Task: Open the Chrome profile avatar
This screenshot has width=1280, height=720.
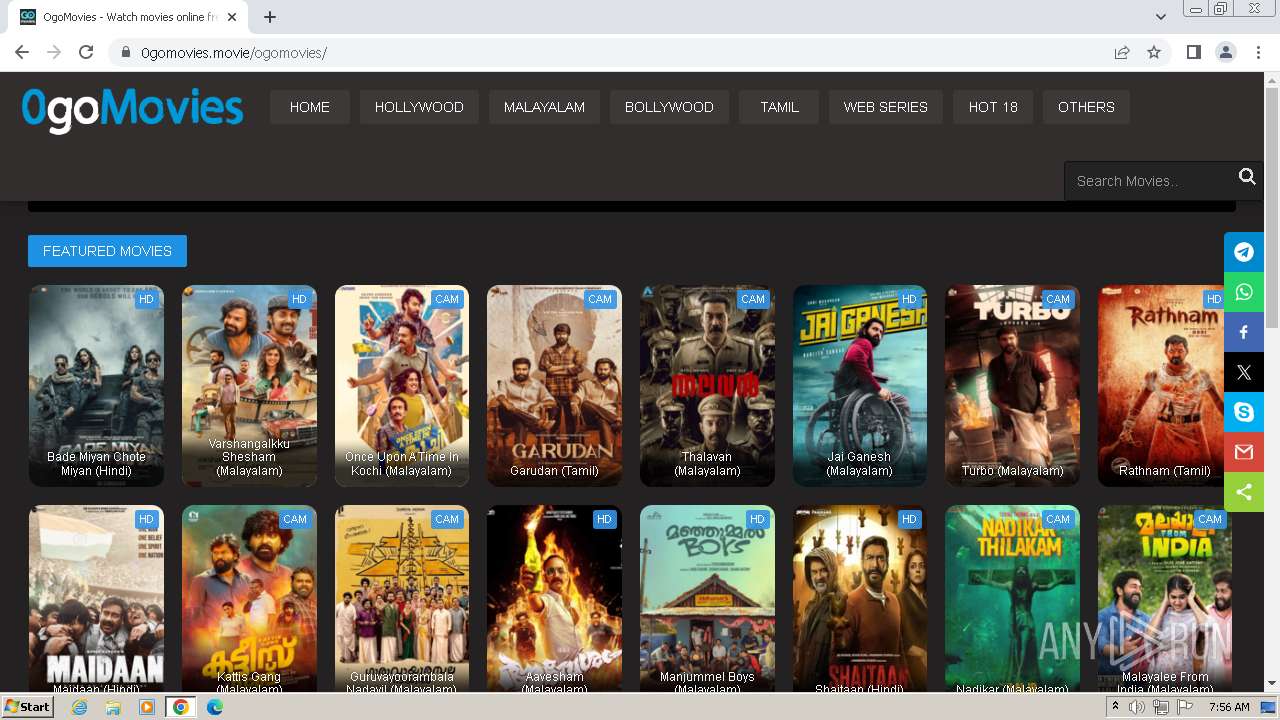Action: tap(1225, 52)
